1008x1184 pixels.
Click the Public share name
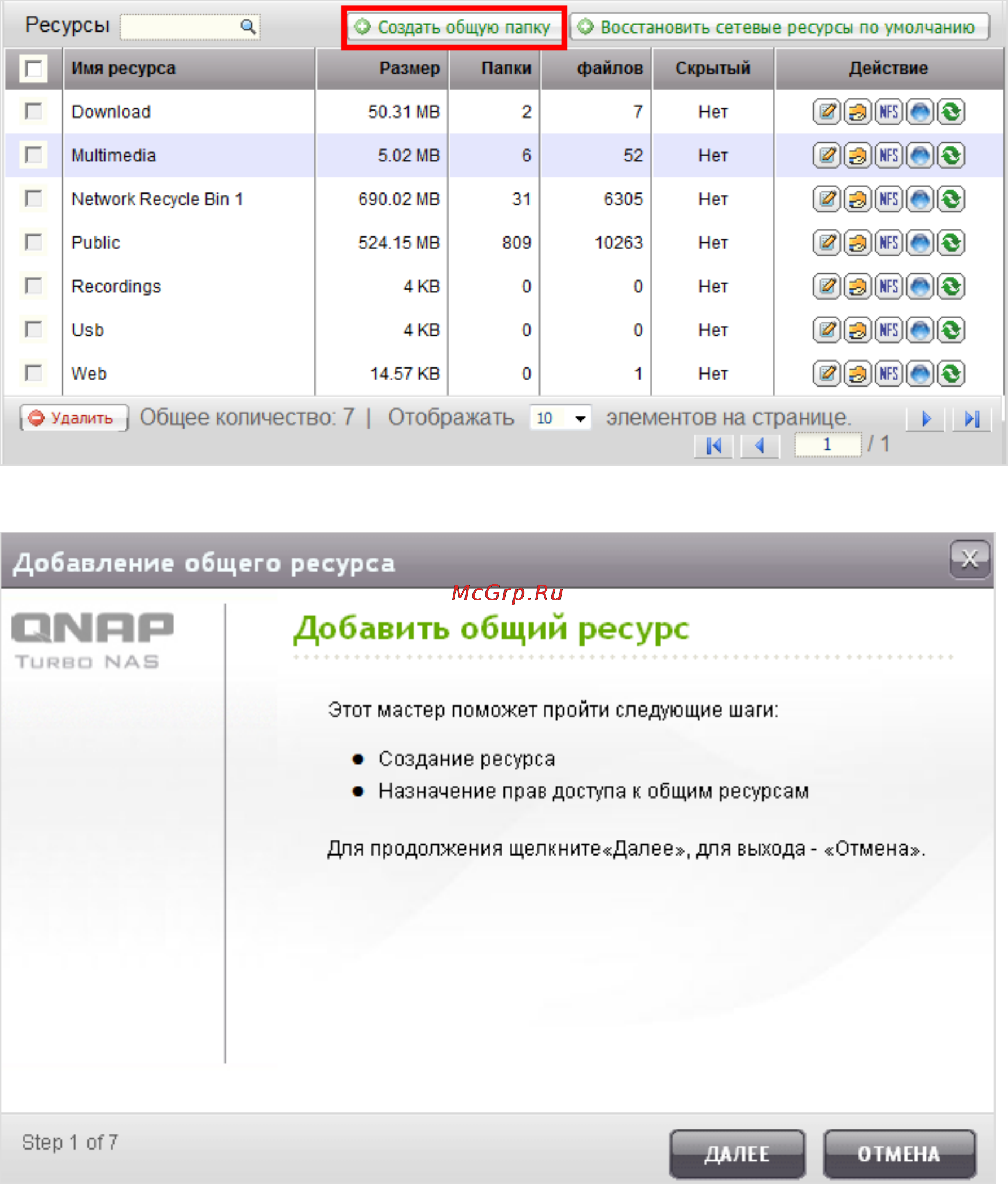96,243
